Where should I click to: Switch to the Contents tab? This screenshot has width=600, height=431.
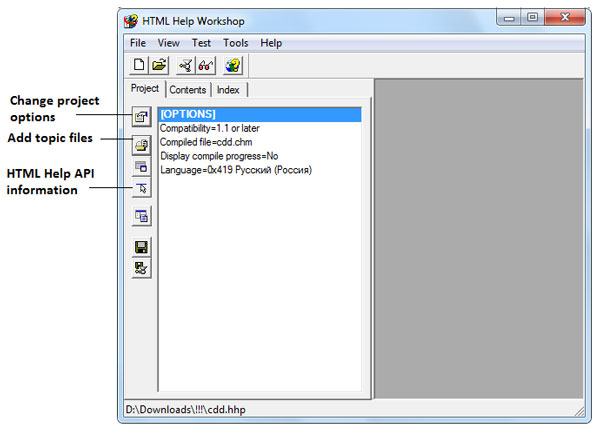pyautogui.click(x=188, y=90)
